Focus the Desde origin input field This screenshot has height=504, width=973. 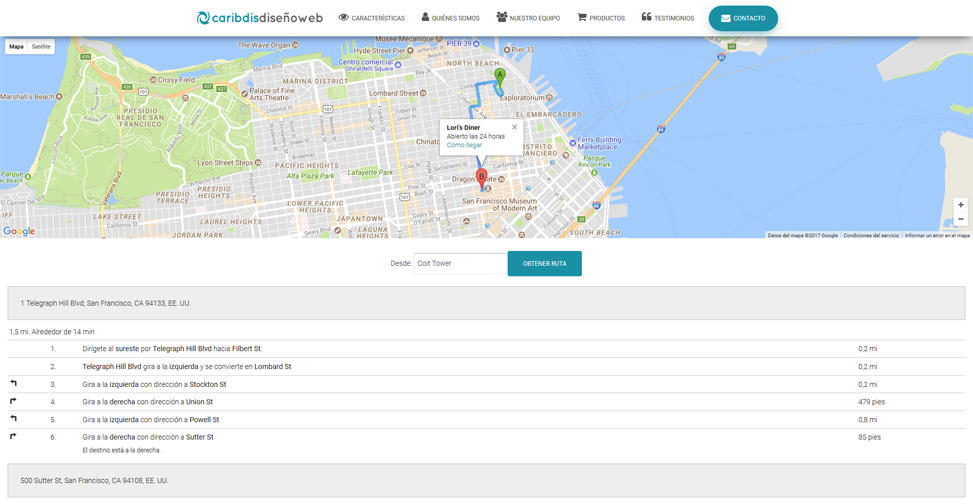click(460, 264)
